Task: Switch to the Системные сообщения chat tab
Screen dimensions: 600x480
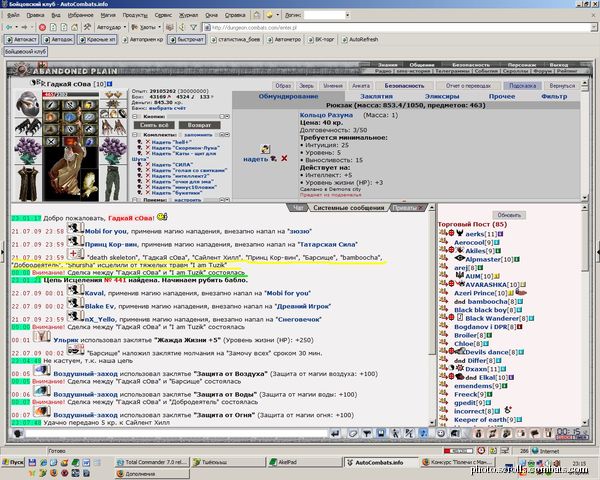Action: pos(349,207)
